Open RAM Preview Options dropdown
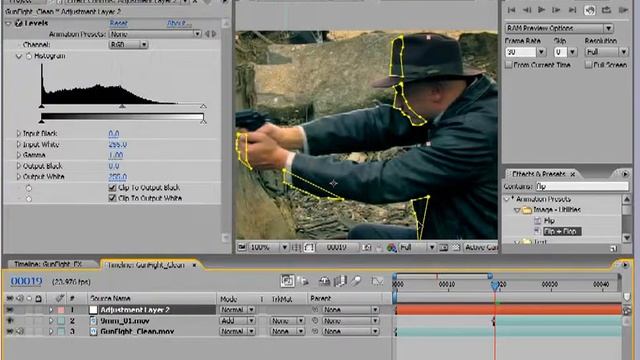 (559, 28)
